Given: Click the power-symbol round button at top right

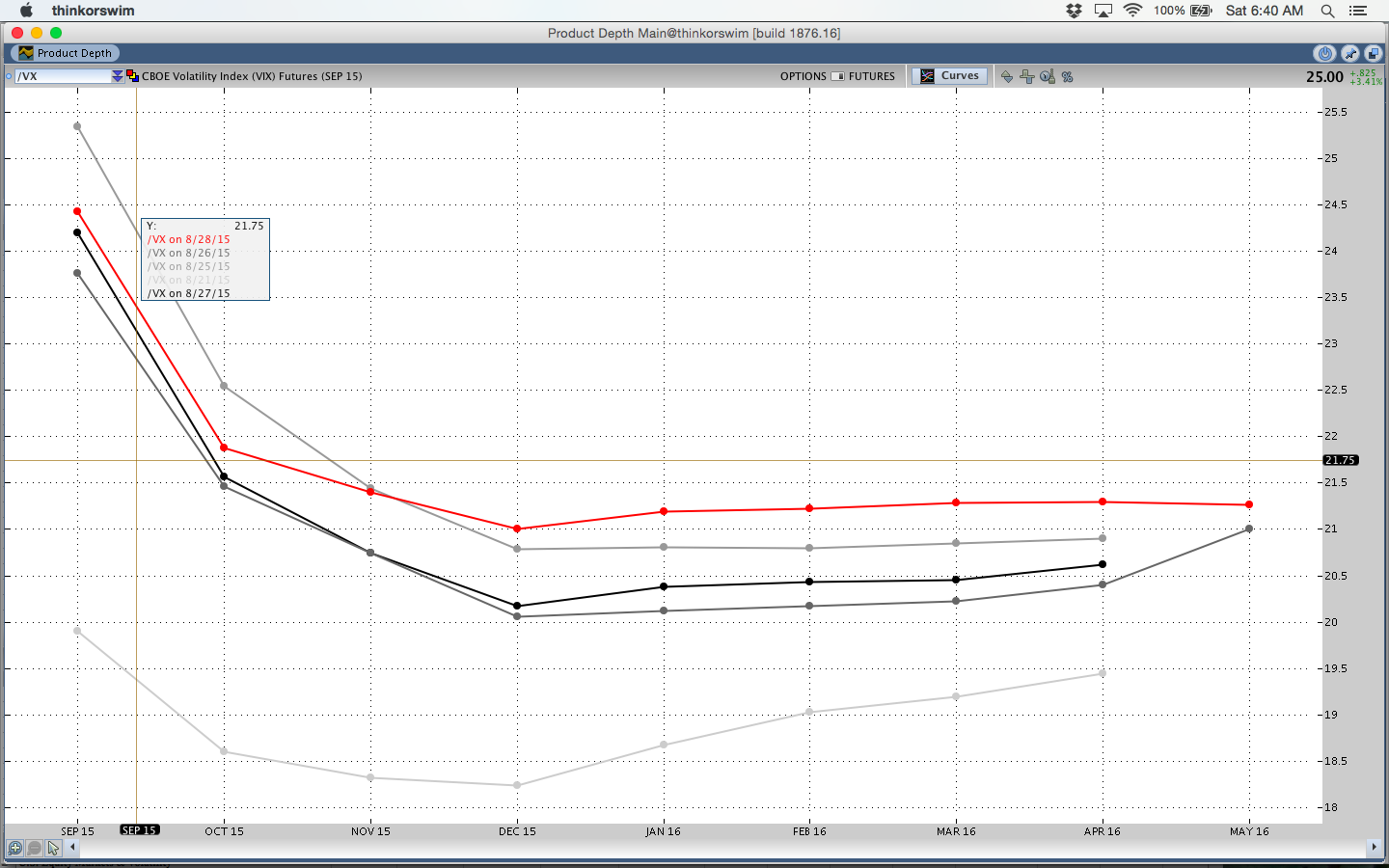Looking at the screenshot, I should 1325,54.
